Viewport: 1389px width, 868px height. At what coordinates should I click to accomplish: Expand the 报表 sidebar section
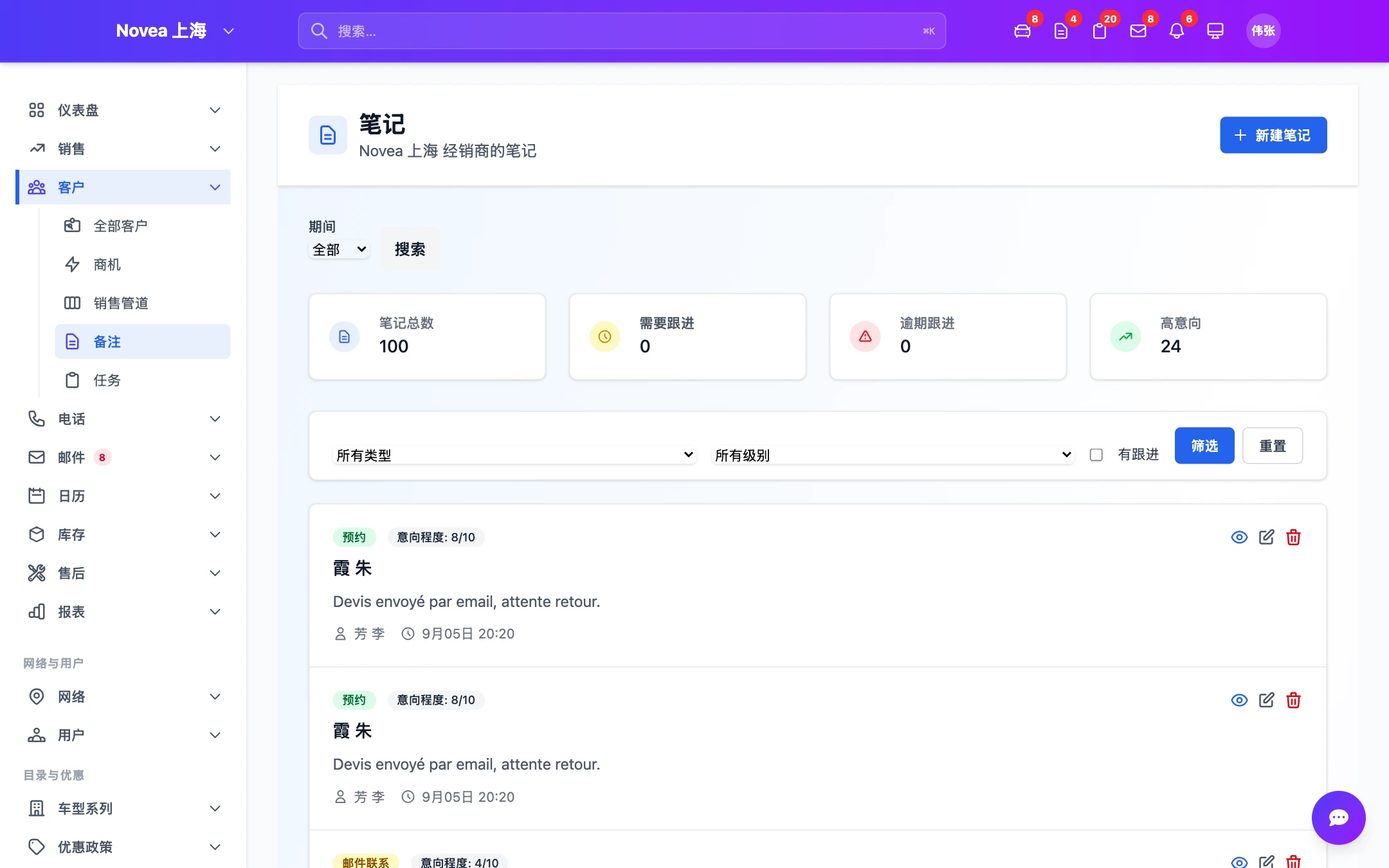123,611
